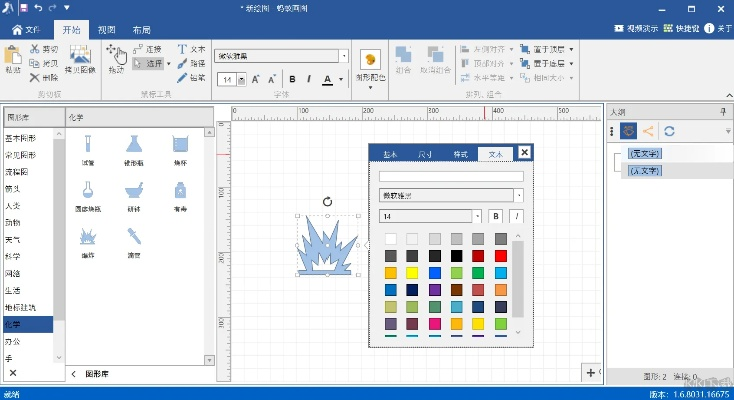The image size is (734, 400).
Task: Toggle bold in the ribbon font group
Action: coord(293,79)
